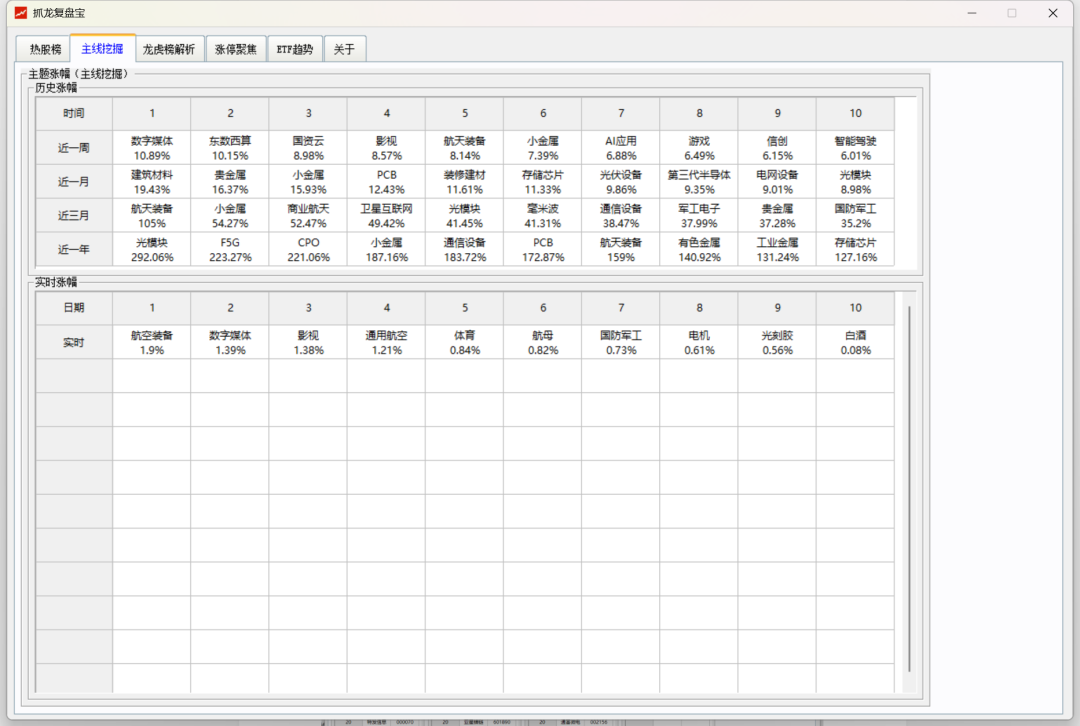The width and height of the screenshot is (1080, 726).
Task: Click the 日期 header in 实时涨幅 table
Action: 74,308
